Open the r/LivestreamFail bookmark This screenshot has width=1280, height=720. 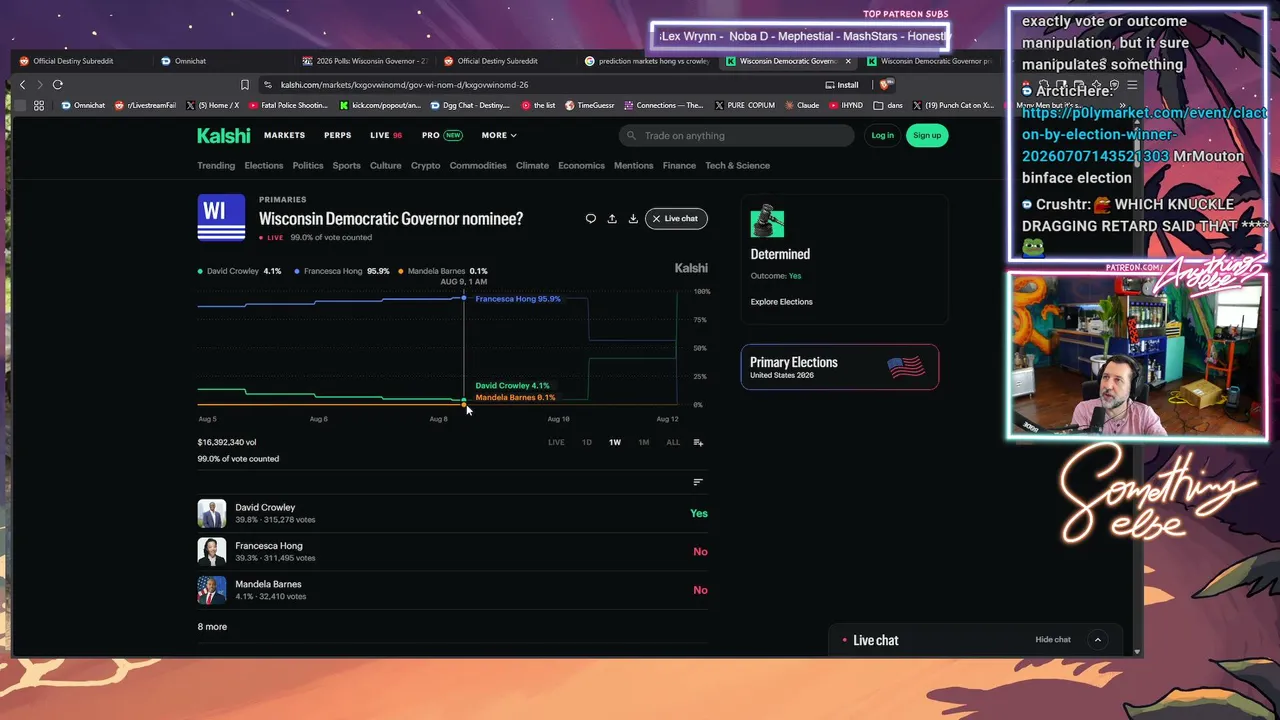coord(145,105)
